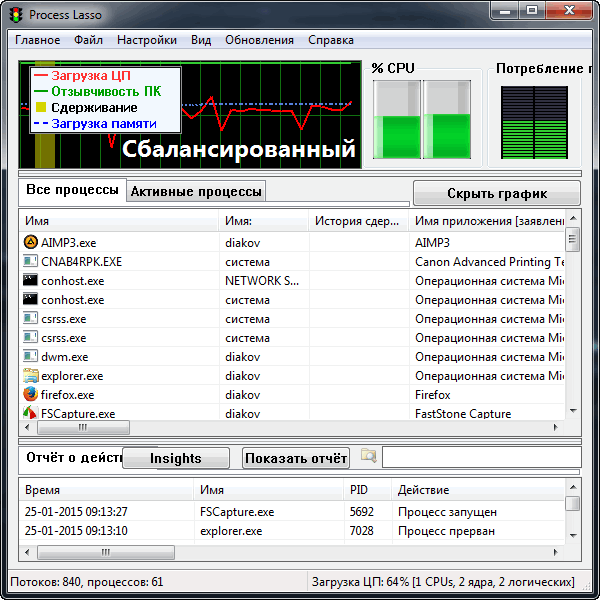Click NETWORK S... user cell
This screenshot has width=600, height=600.
tap(262, 281)
